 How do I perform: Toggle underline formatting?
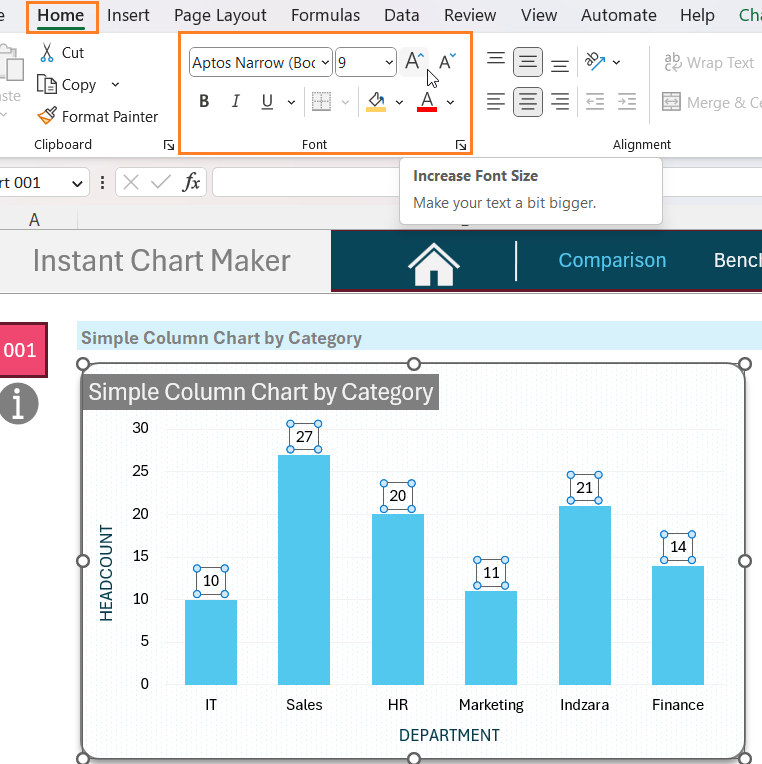[267, 101]
